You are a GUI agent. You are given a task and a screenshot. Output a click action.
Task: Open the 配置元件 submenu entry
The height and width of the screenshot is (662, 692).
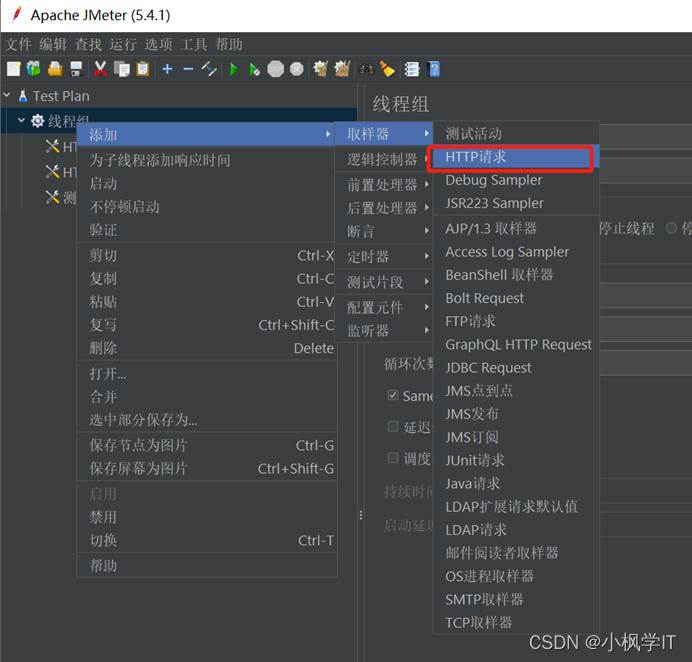(x=384, y=307)
